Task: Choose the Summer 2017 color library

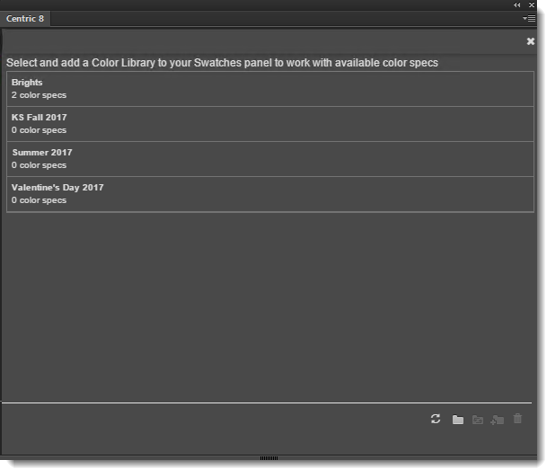Action: (x=270, y=159)
